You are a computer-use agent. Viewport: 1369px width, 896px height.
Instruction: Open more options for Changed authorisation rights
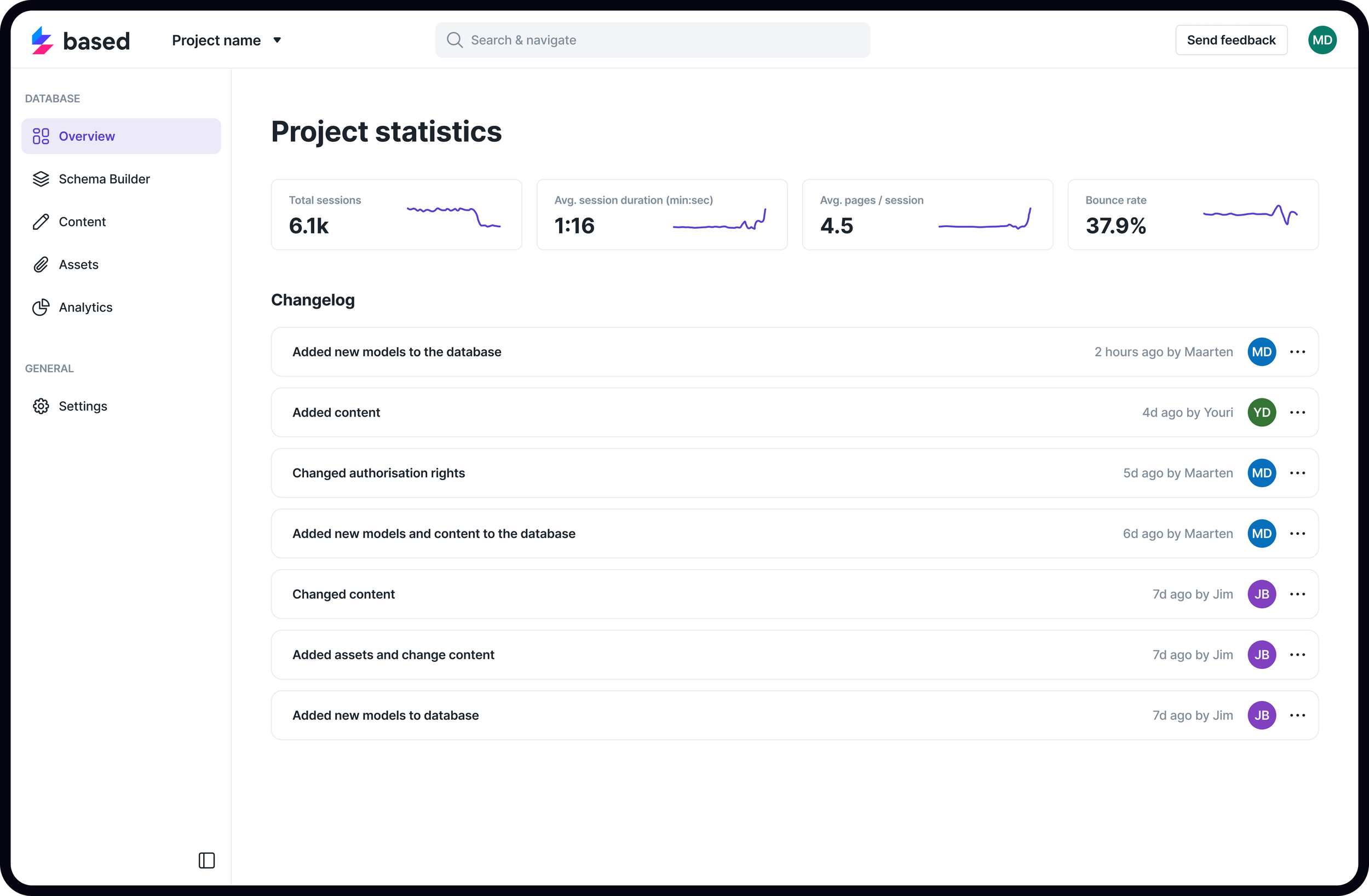point(1297,473)
